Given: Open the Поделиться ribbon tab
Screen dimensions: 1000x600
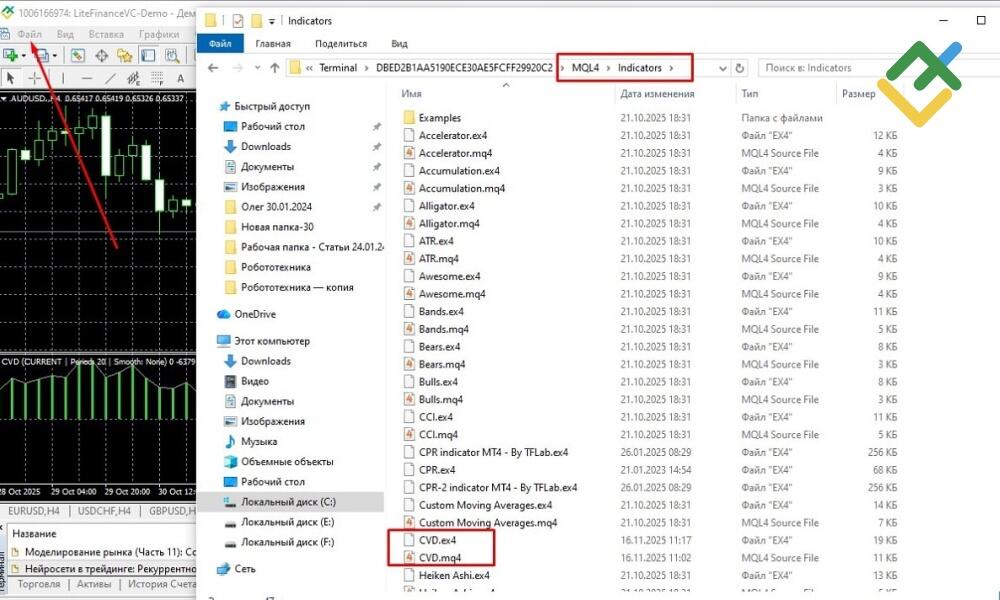Looking at the screenshot, I should (x=341, y=43).
